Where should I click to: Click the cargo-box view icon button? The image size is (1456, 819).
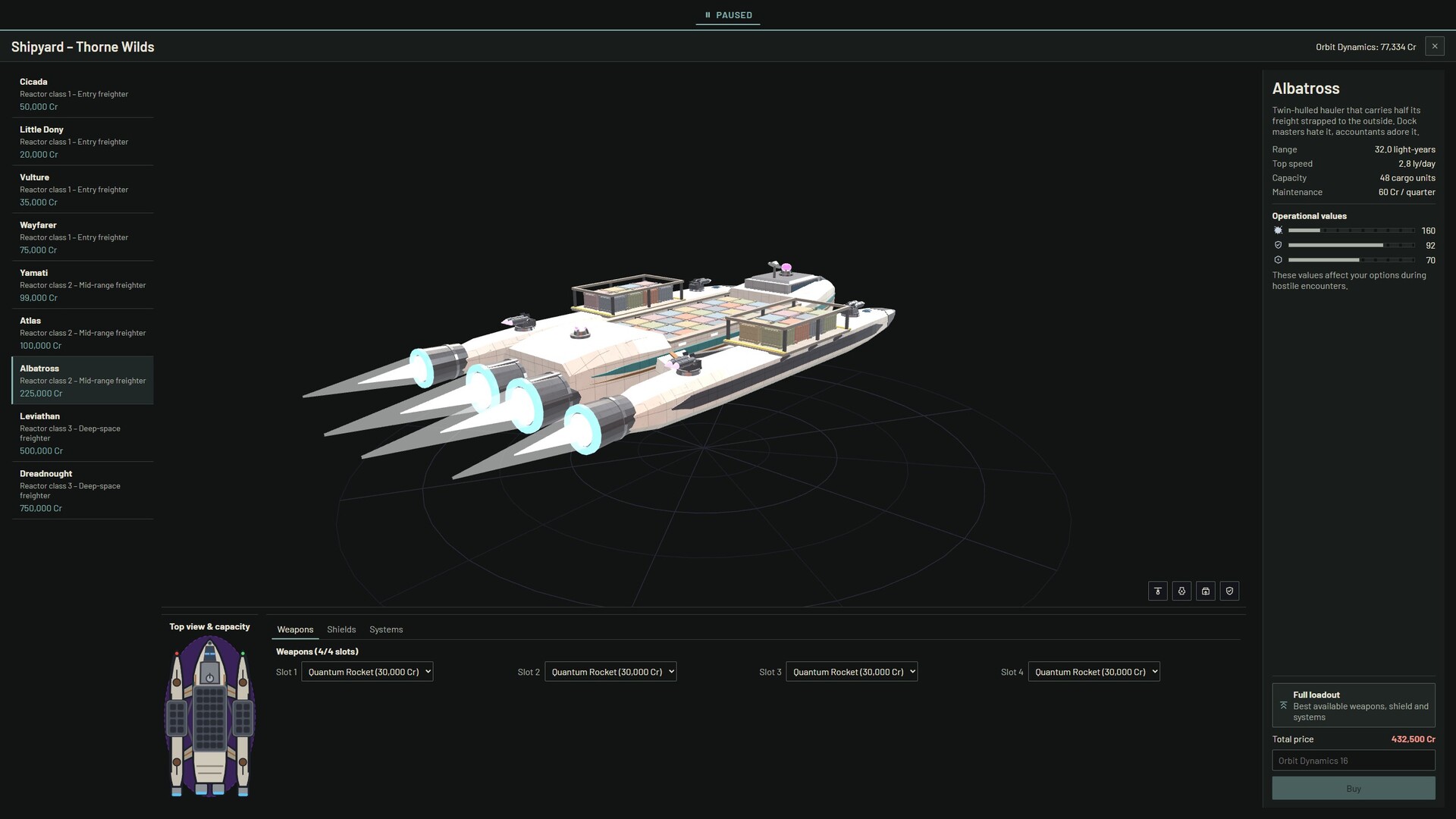1206,591
